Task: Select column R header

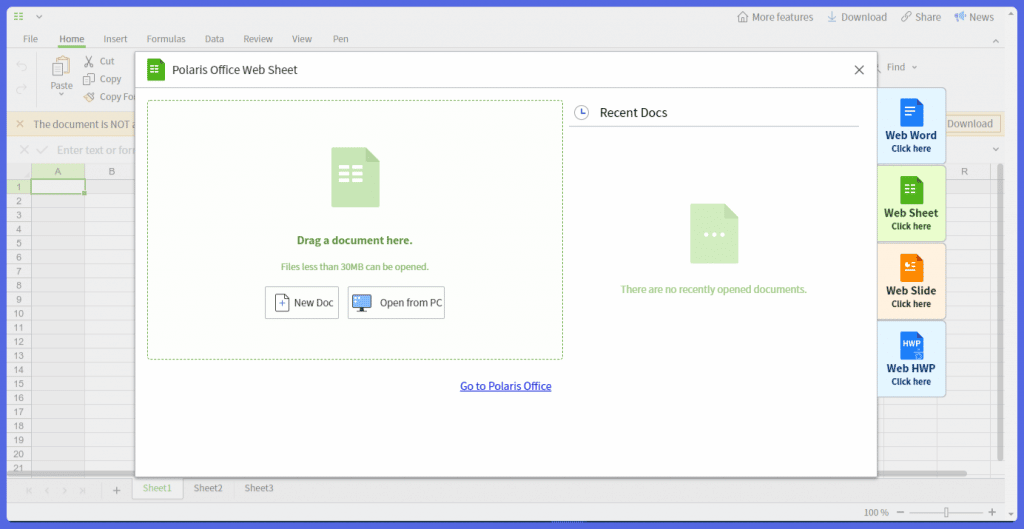Action: (x=964, y=171)
